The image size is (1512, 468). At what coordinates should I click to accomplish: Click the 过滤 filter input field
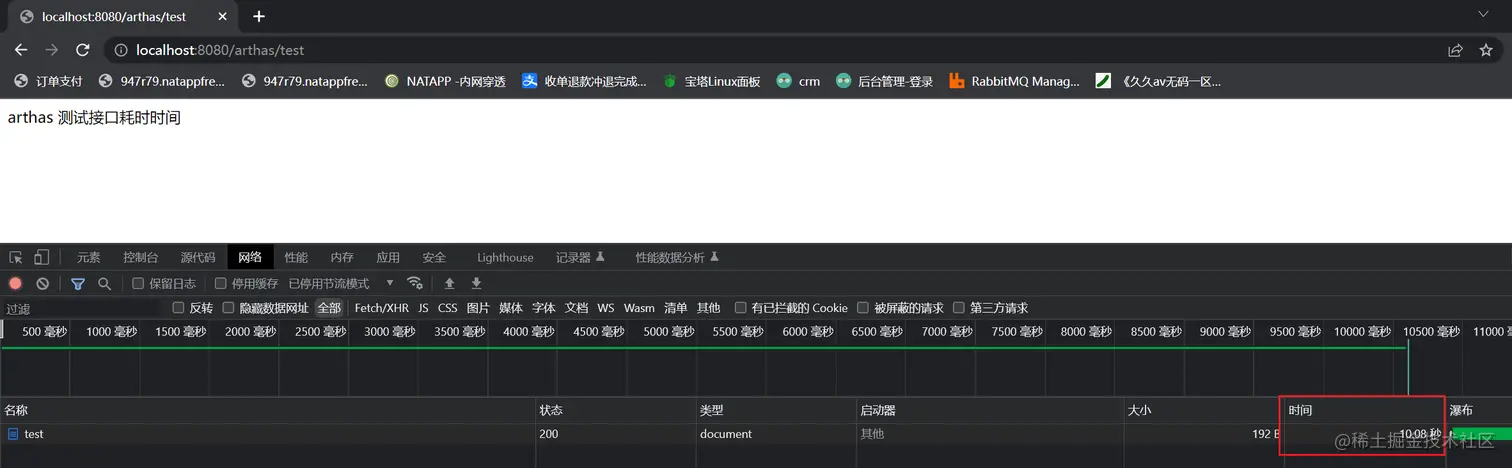pos(84,308)
